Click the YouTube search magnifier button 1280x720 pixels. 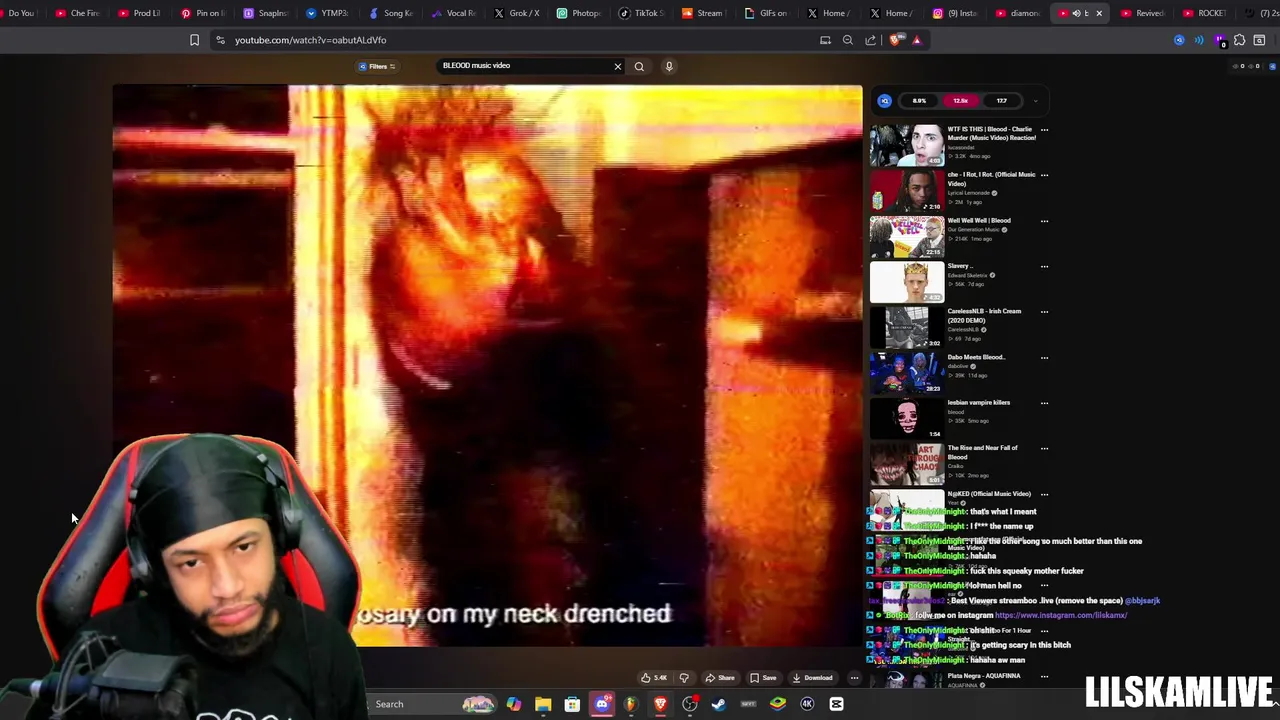tap(639, 66)
